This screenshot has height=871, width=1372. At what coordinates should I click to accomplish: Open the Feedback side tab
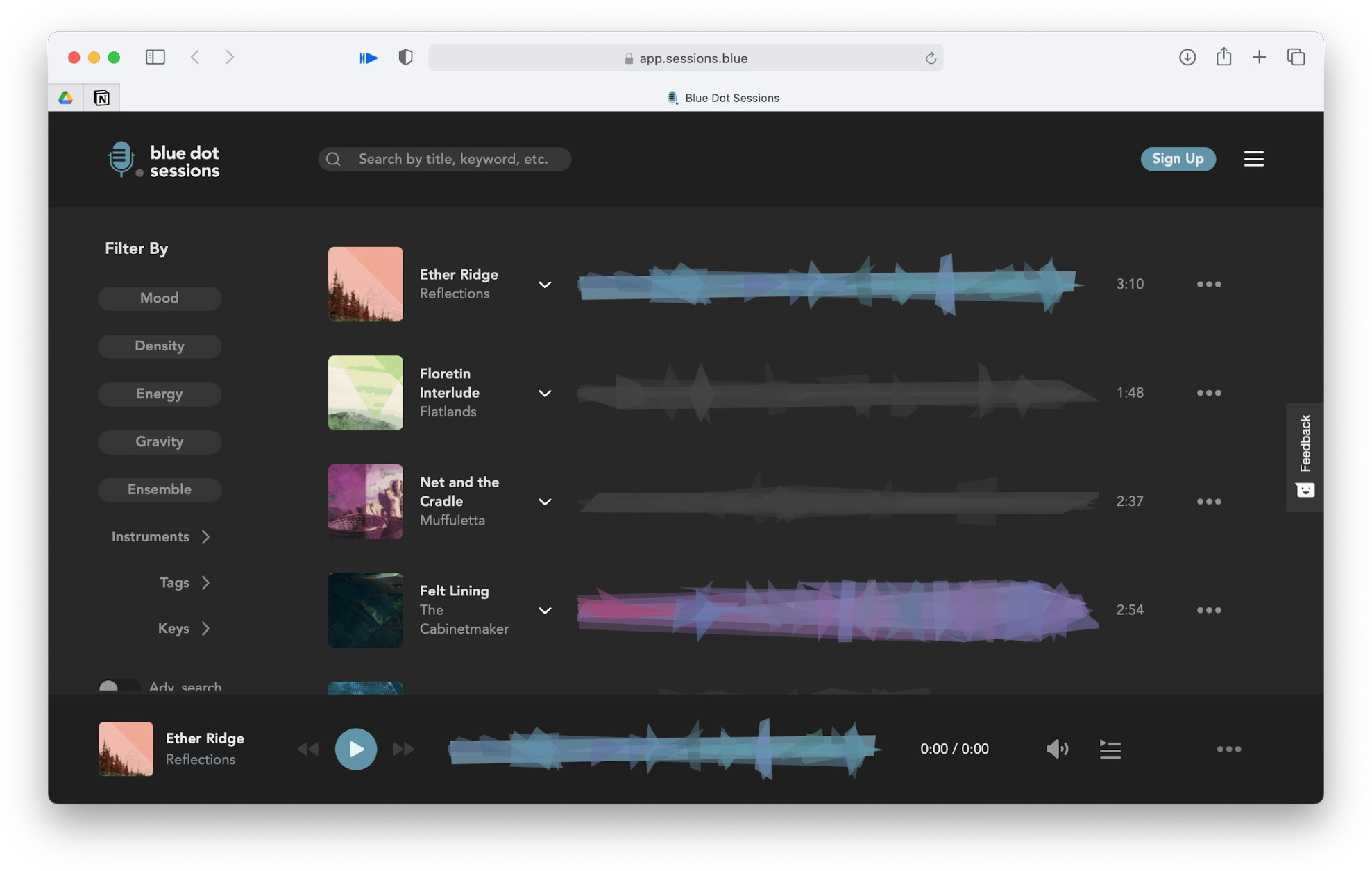coord(1305,457)
